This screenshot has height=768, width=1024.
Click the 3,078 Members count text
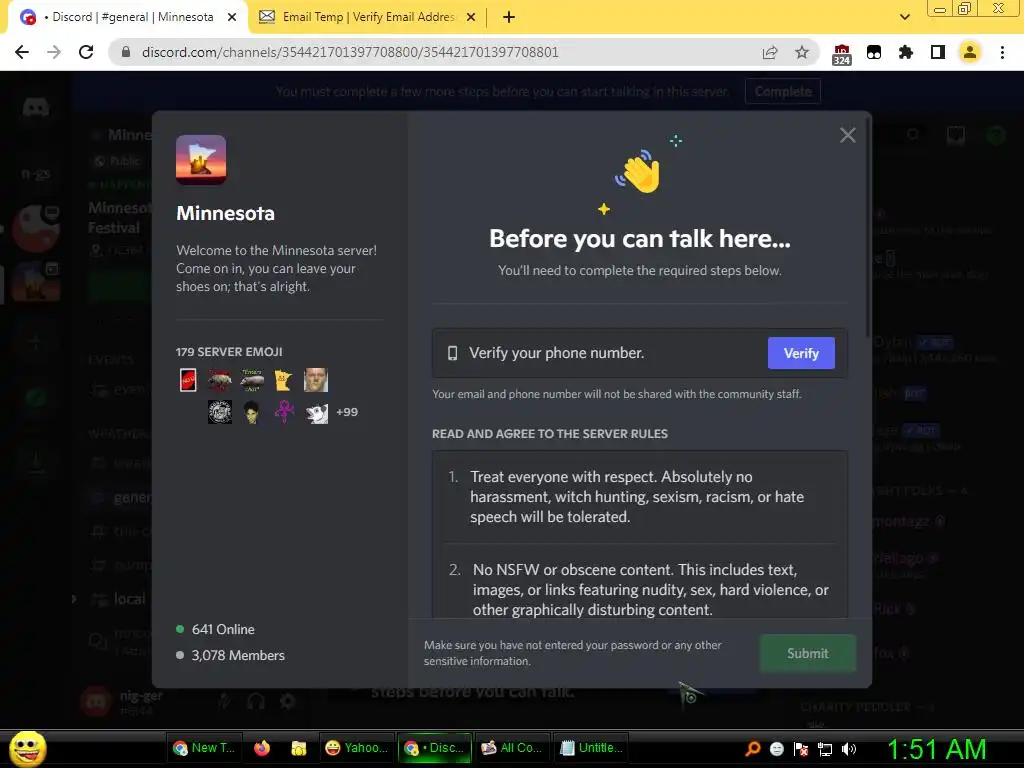pyautogui.click(x=238, y=655)
